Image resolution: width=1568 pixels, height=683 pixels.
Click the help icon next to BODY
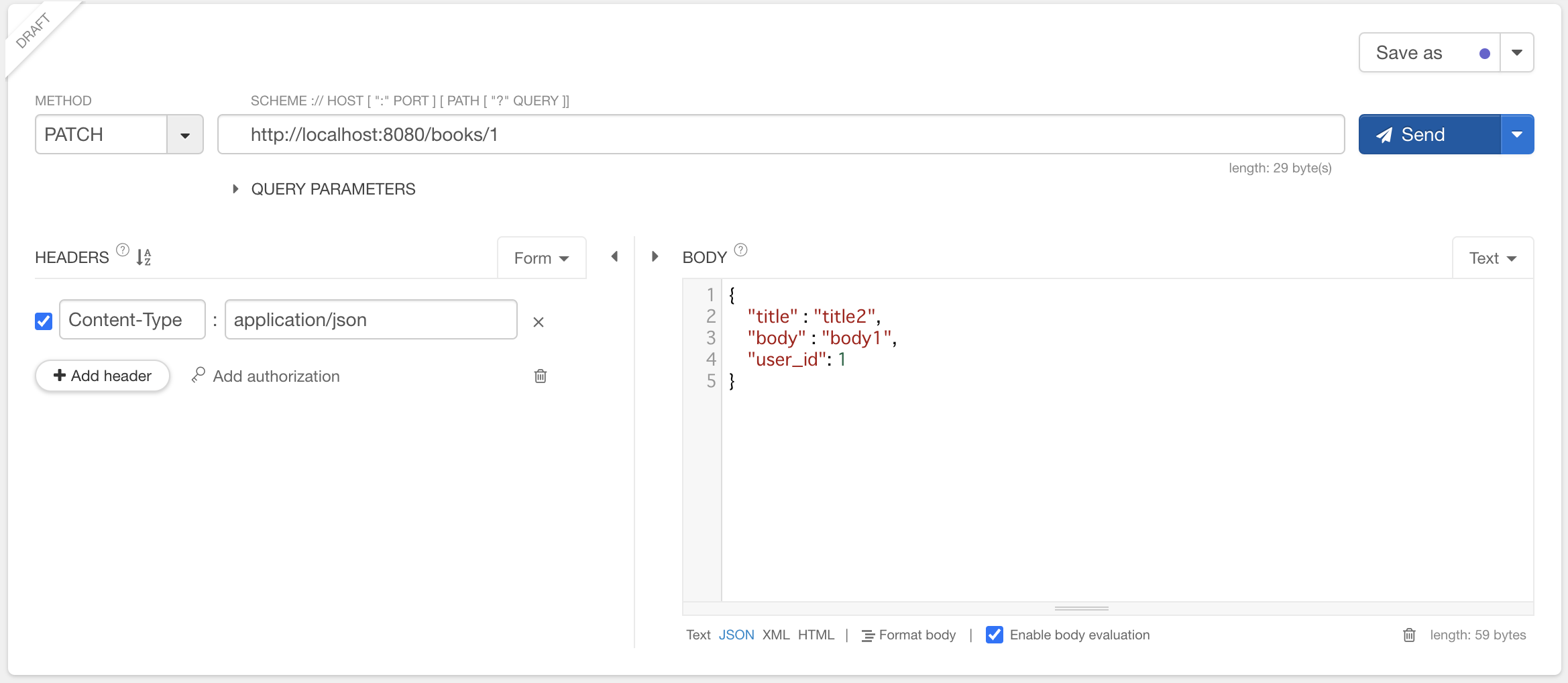(740, 250)
